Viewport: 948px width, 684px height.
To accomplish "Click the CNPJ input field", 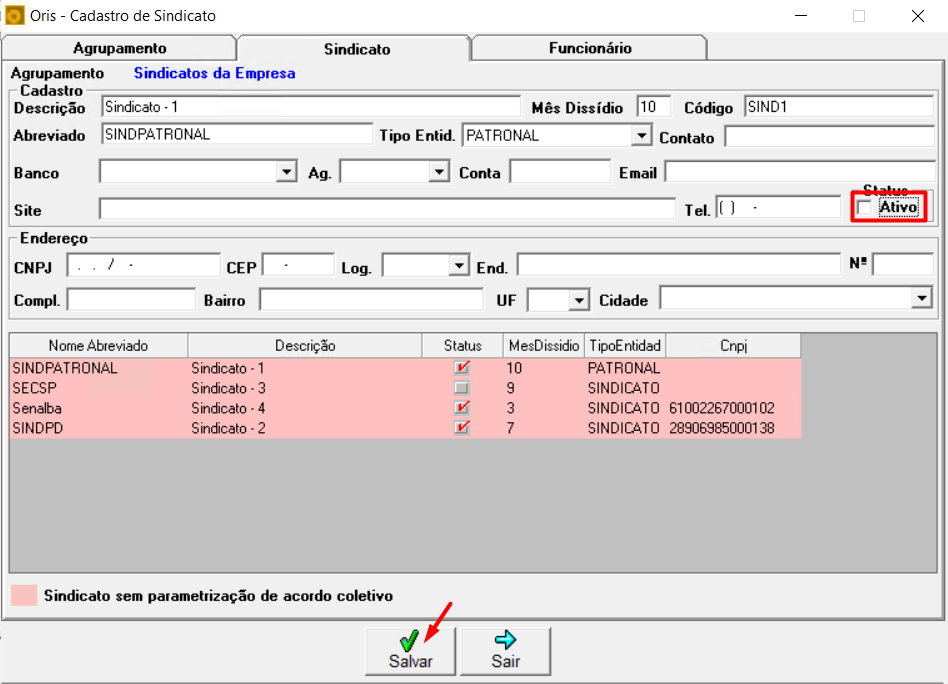I will coord(143,266).
